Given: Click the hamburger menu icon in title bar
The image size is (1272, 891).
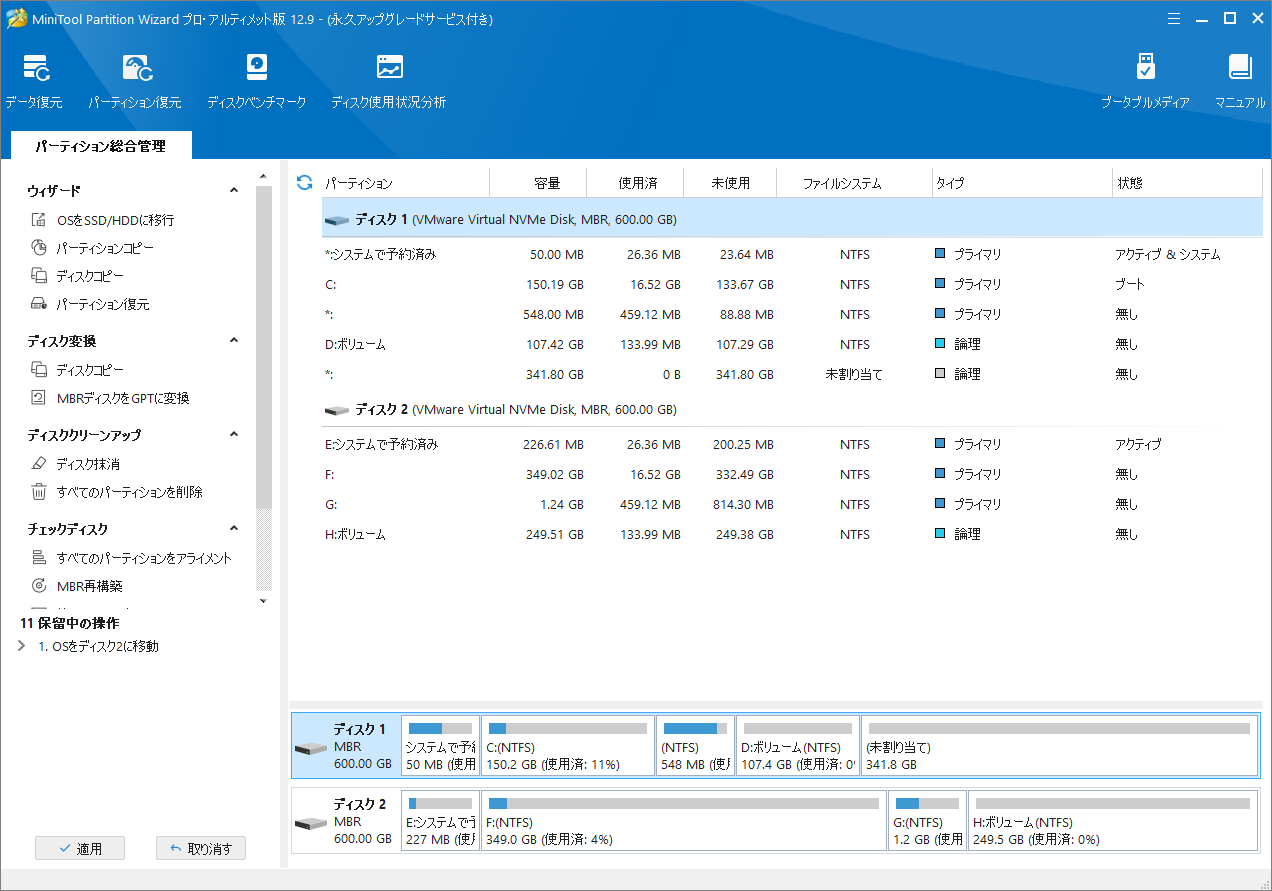Looking at the screenshot, I should pyautogui.click(x=1176, y=19).
